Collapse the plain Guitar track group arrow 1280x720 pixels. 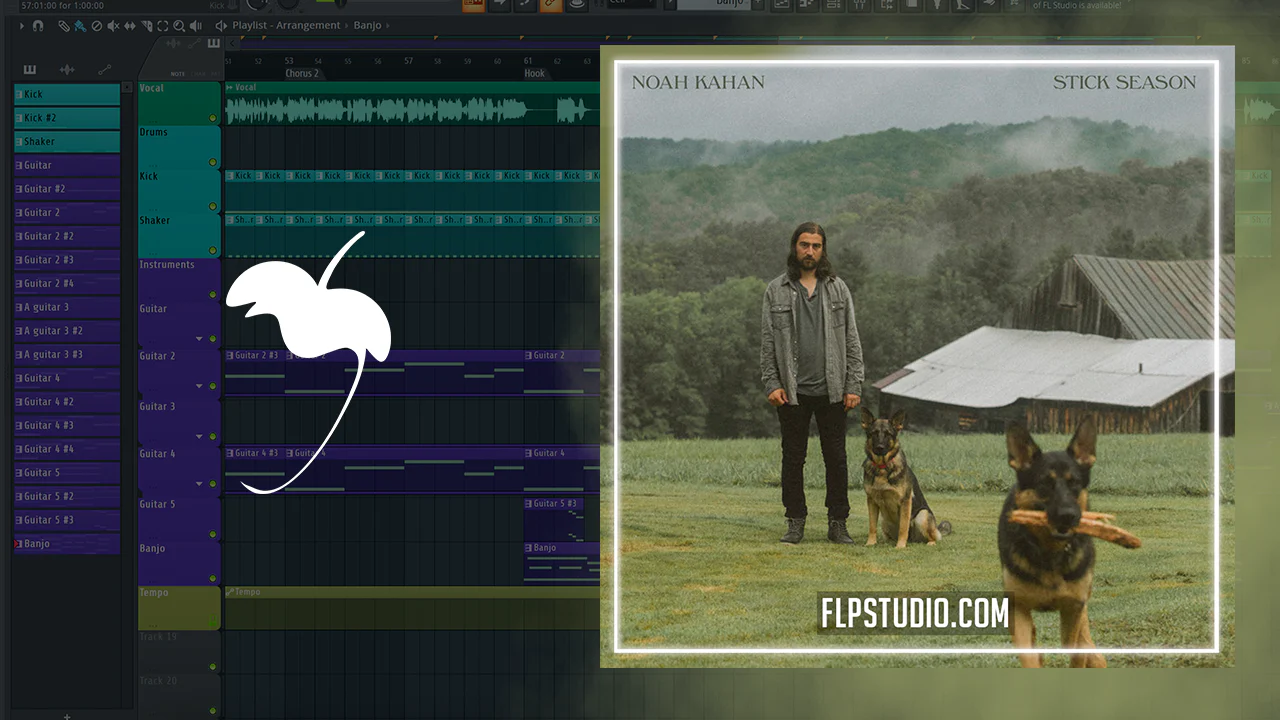click(x=199, y=339)
